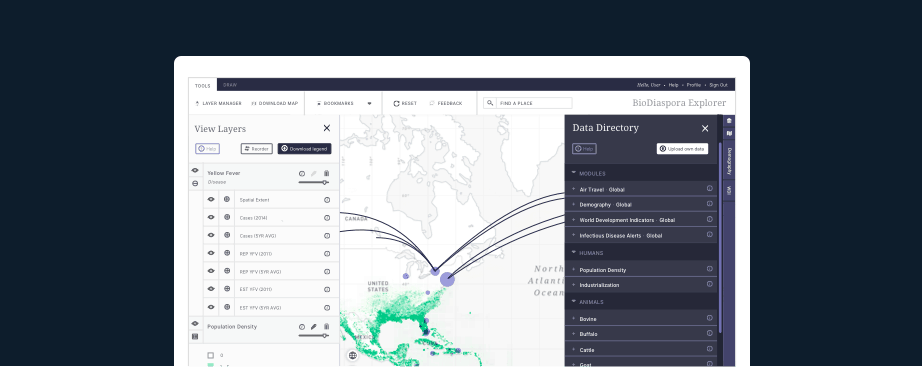Edit Population Density layer via pencil icon
Screen dimensions: 922x368
tap(313, 327)
